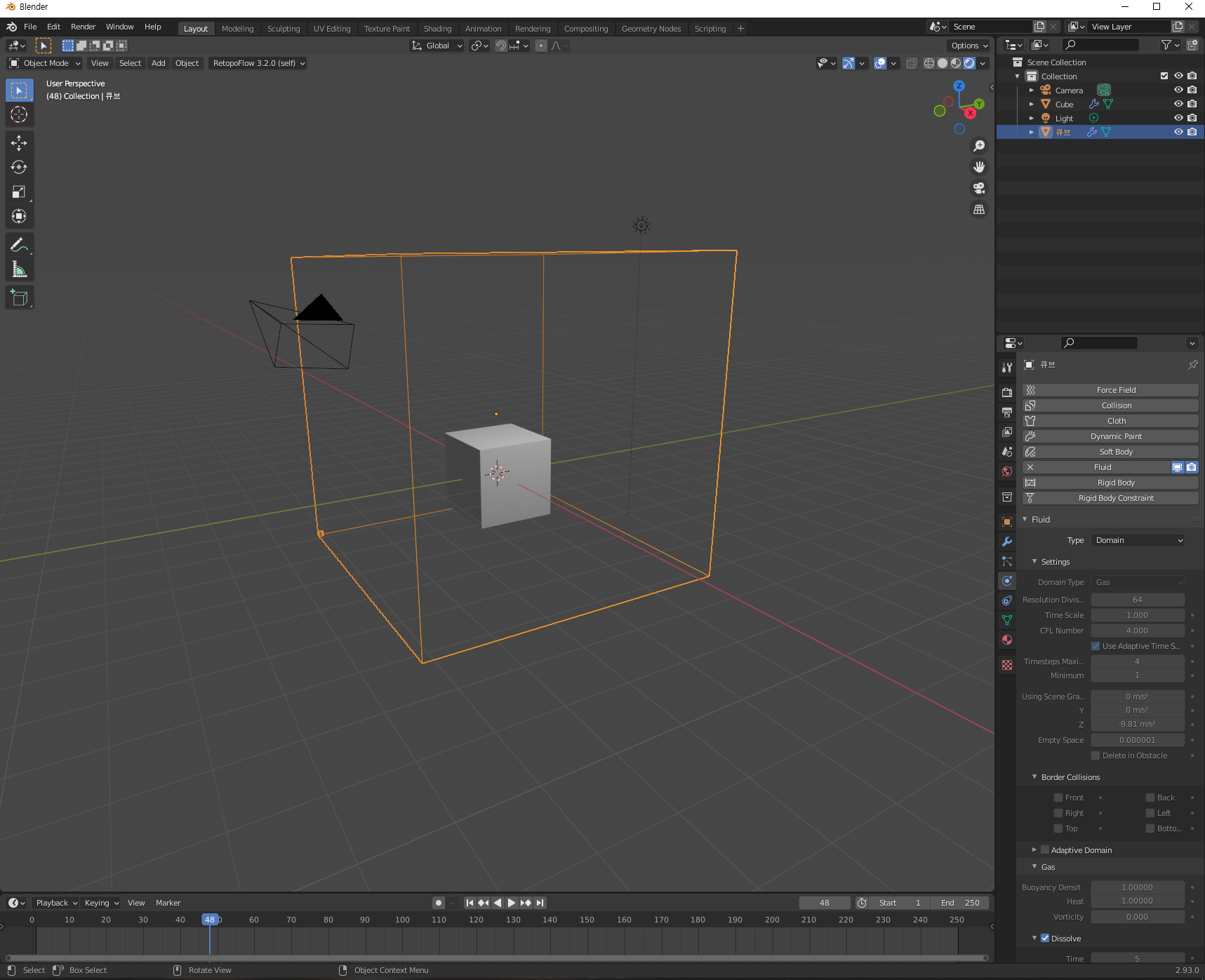Activate the Scale tool
Screen dimensions: 1205x980
19,192
